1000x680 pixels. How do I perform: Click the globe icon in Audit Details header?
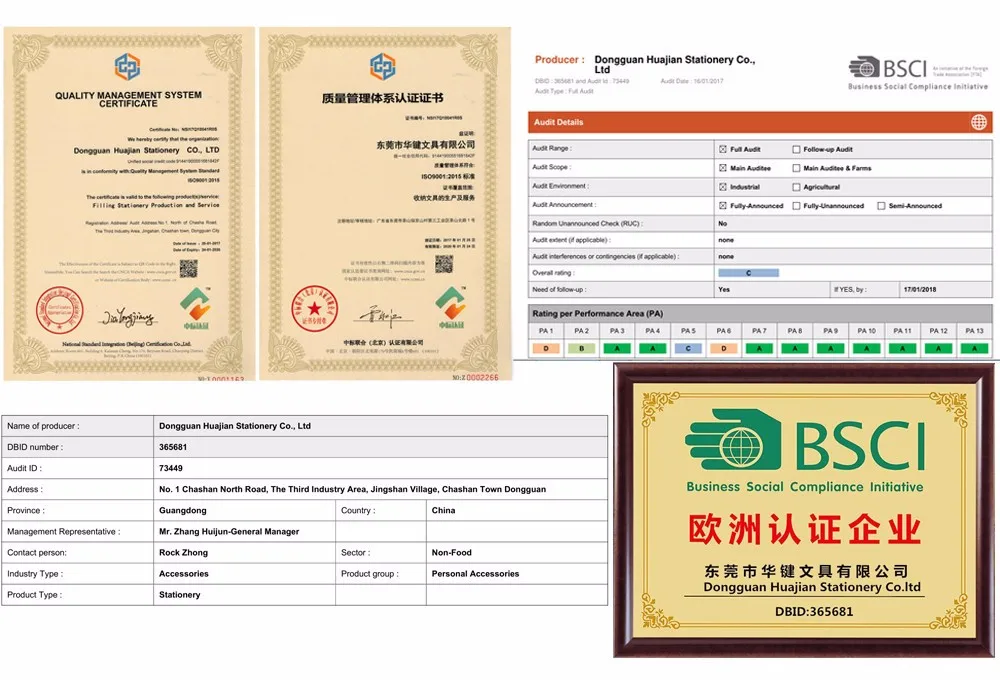pos(979,122)
